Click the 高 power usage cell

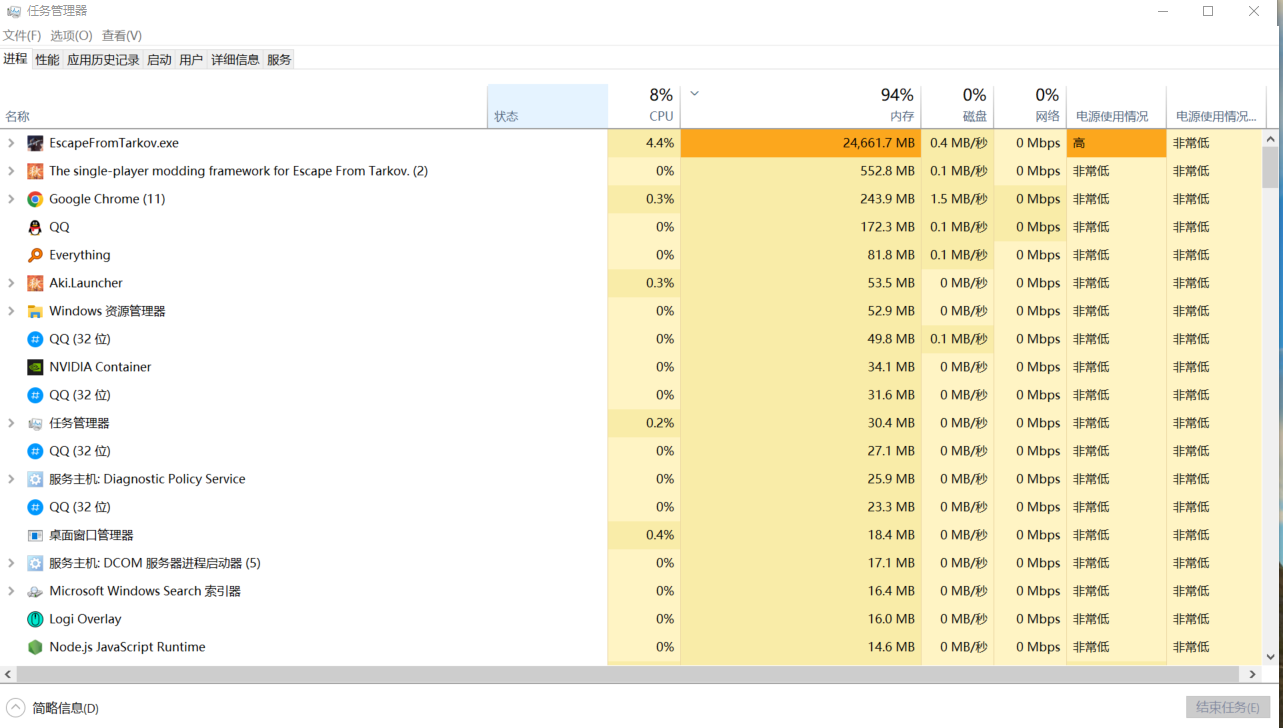(1116, 143)
